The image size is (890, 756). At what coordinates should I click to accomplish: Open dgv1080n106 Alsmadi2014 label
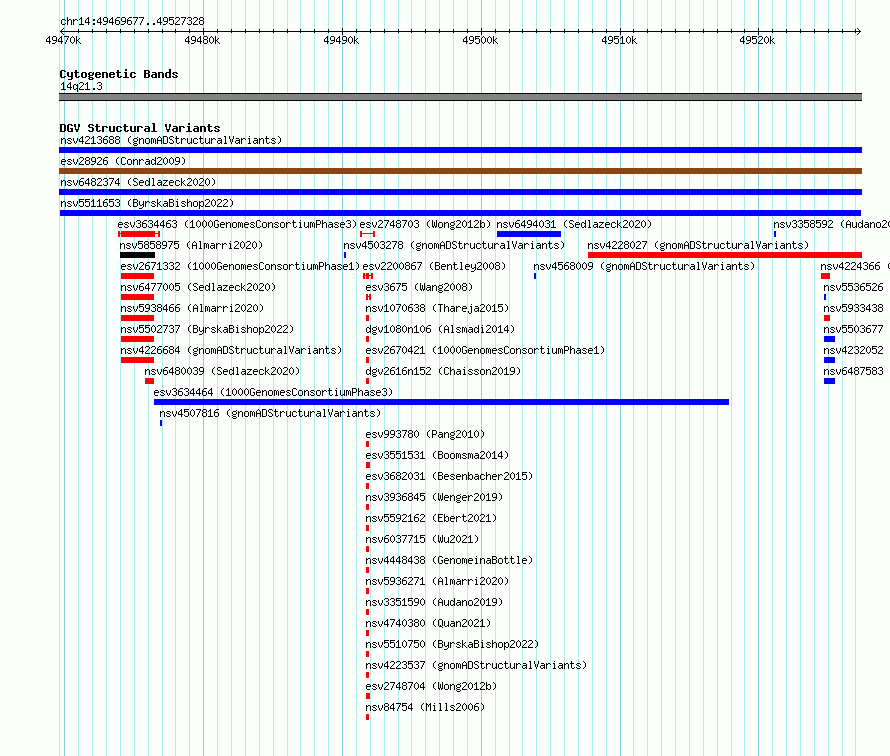[440, 329]
